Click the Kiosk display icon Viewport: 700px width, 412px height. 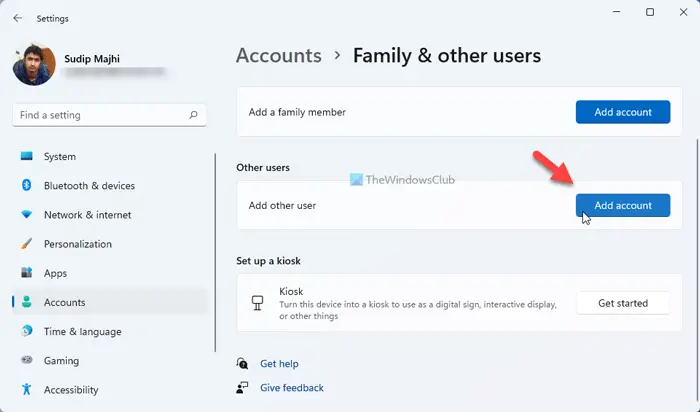tap(257, 303)
